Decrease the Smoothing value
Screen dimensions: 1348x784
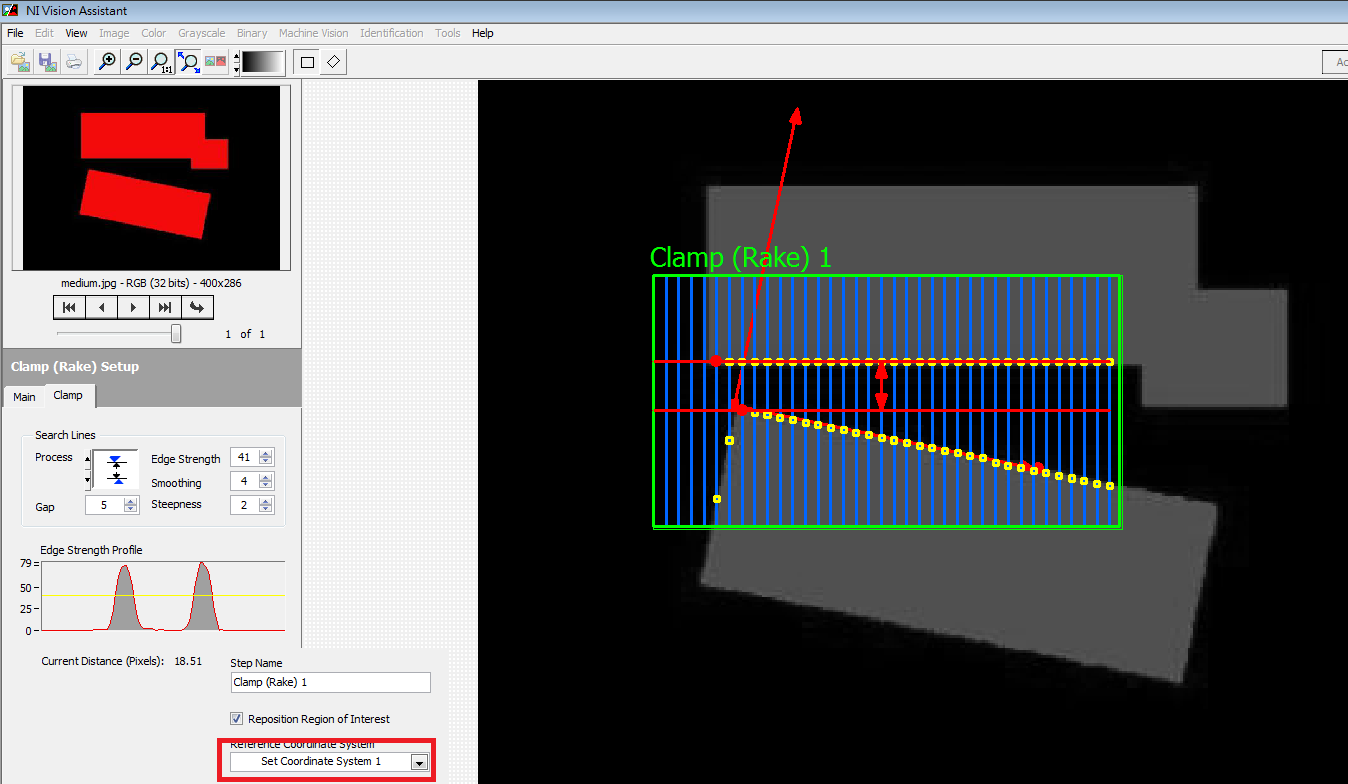[x=265, y=486]
